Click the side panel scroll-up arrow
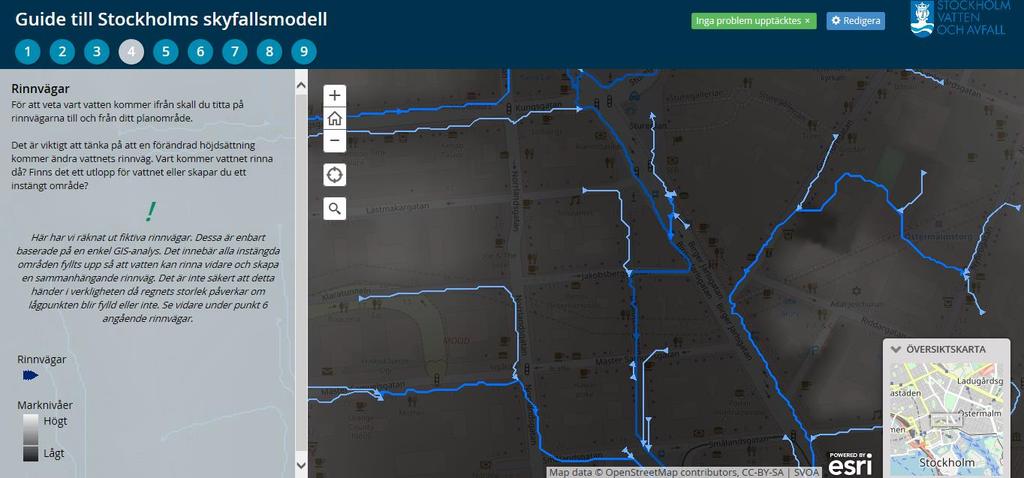Viewport: 1024px width, 478px height. coord(301,85)
